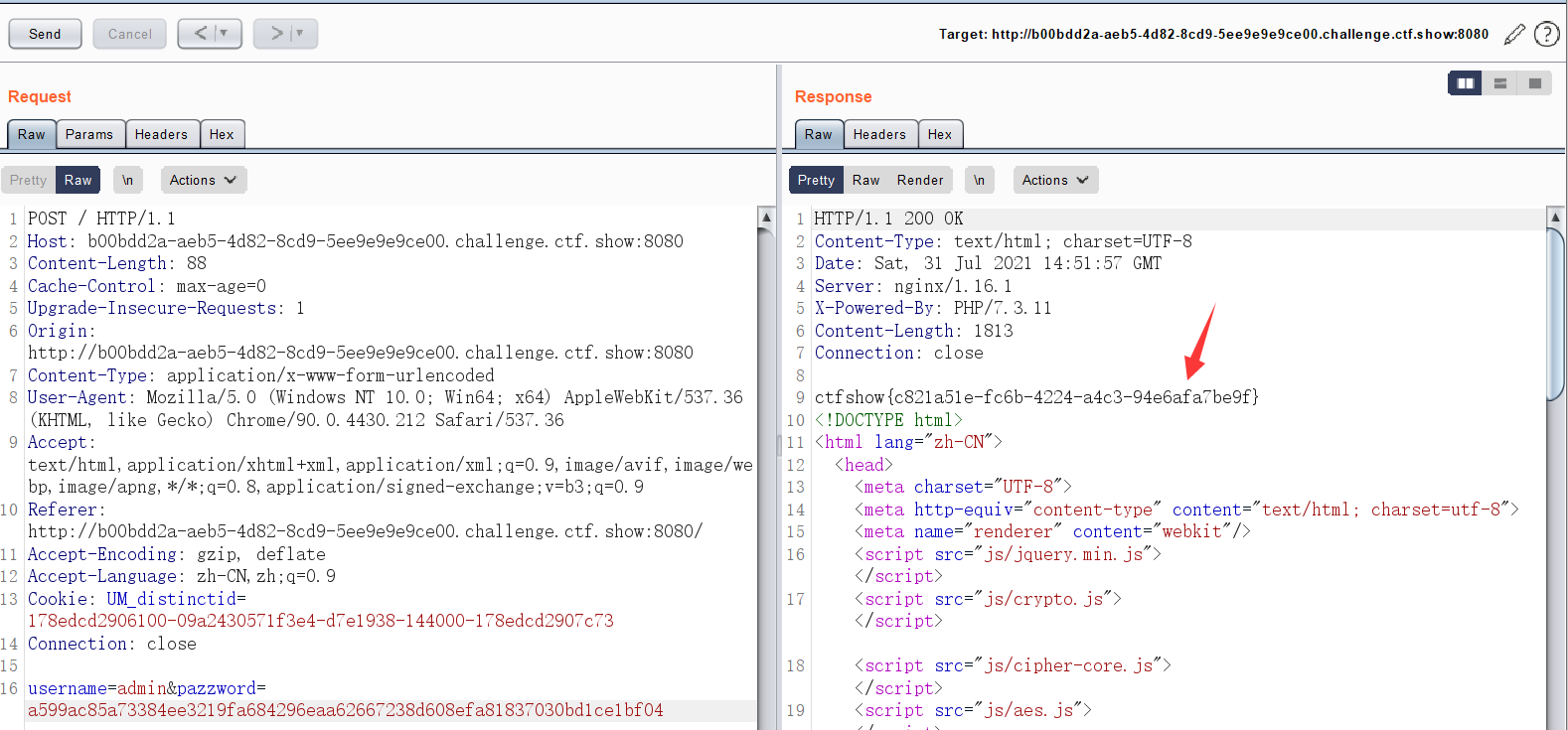Click the 'Cookie: UM_distinctid=' request line

click(x=137, y=599)
